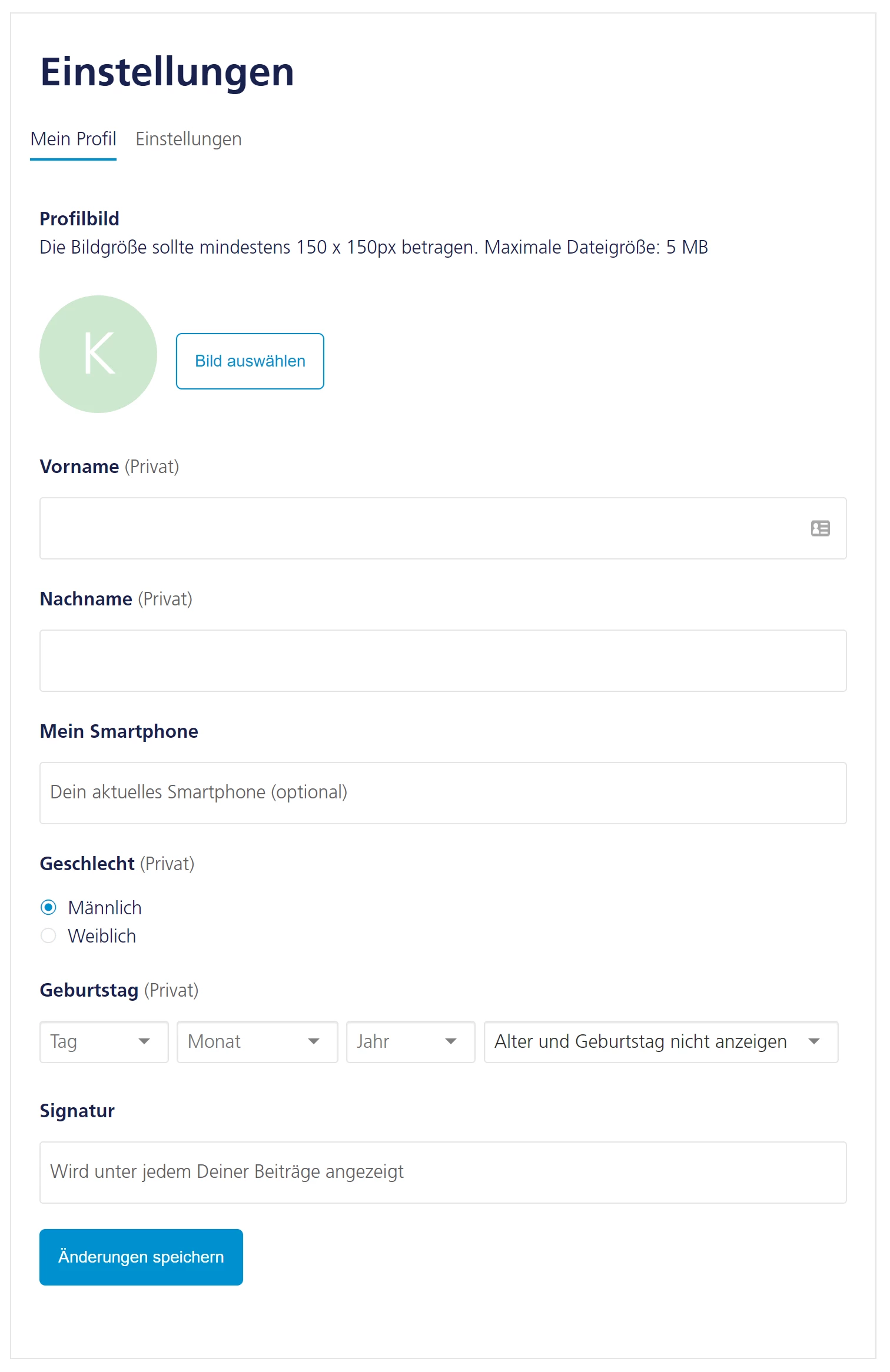
Task: Focus the Nachname input field
Action: click(443, 660)
